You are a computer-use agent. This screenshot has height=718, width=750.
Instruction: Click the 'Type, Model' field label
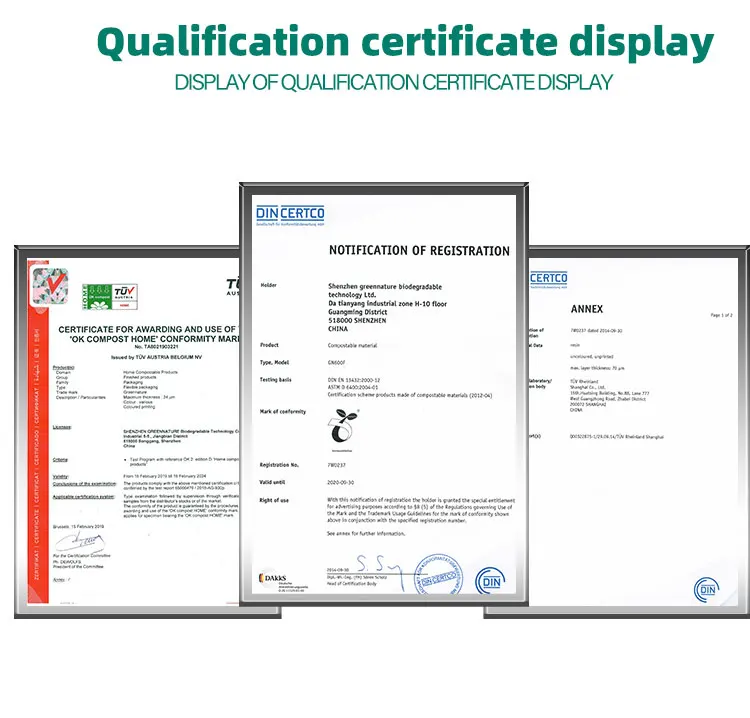coord(274,362)
